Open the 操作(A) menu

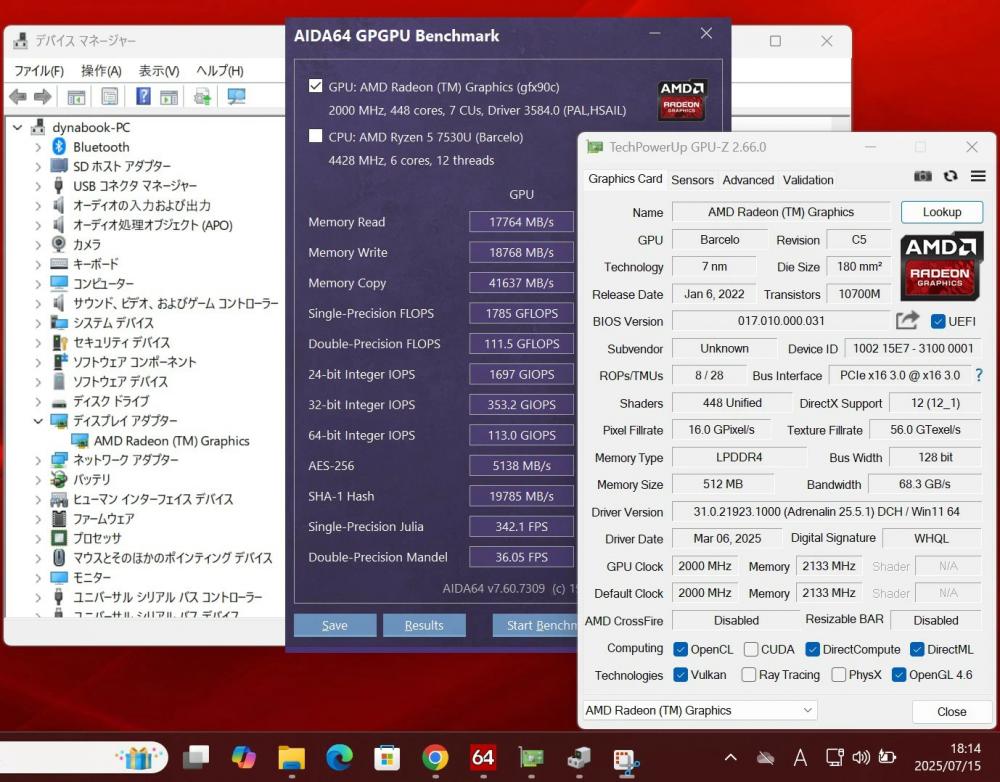101,71
